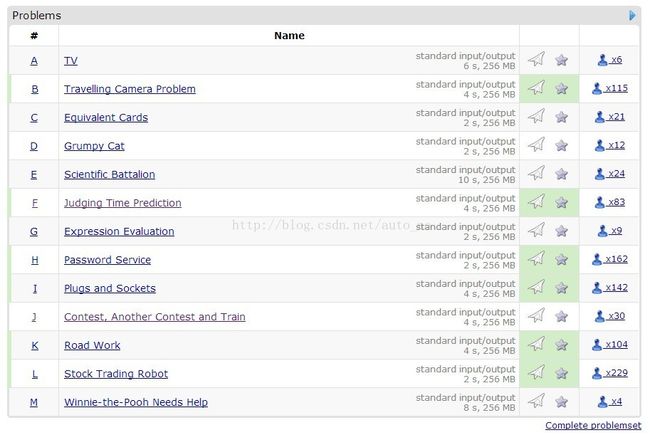Image resolution: width=650 pixels, height=435 pixels.
Task: Open Expression Evaluation problem
Action: (119, 232)
